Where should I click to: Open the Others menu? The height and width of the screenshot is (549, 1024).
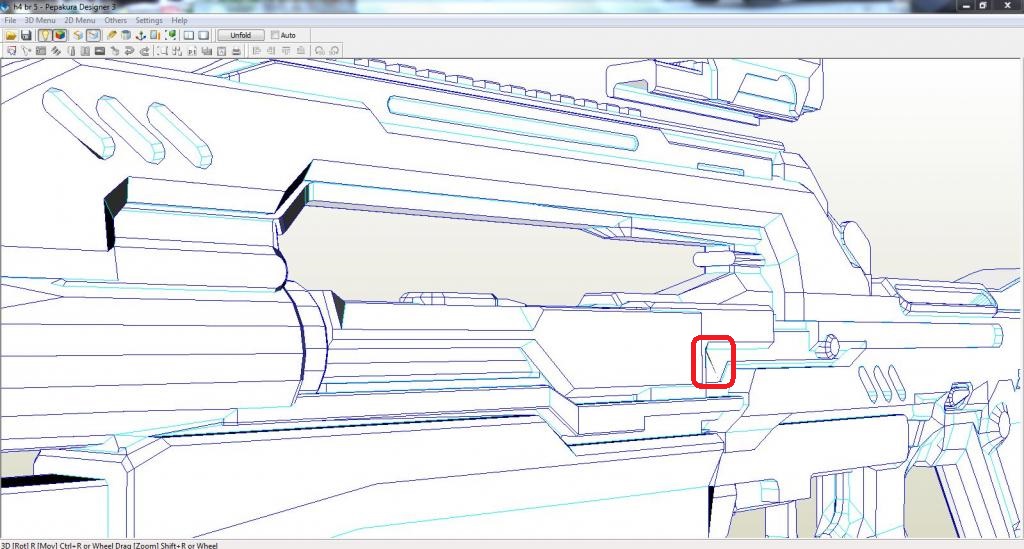pyautogui.click(x=116, y=20)
